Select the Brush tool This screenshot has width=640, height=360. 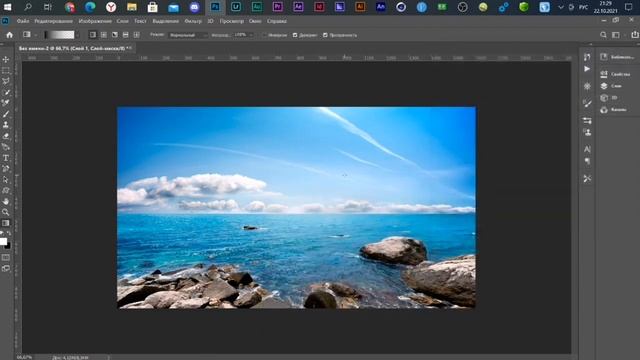(6, 114)
